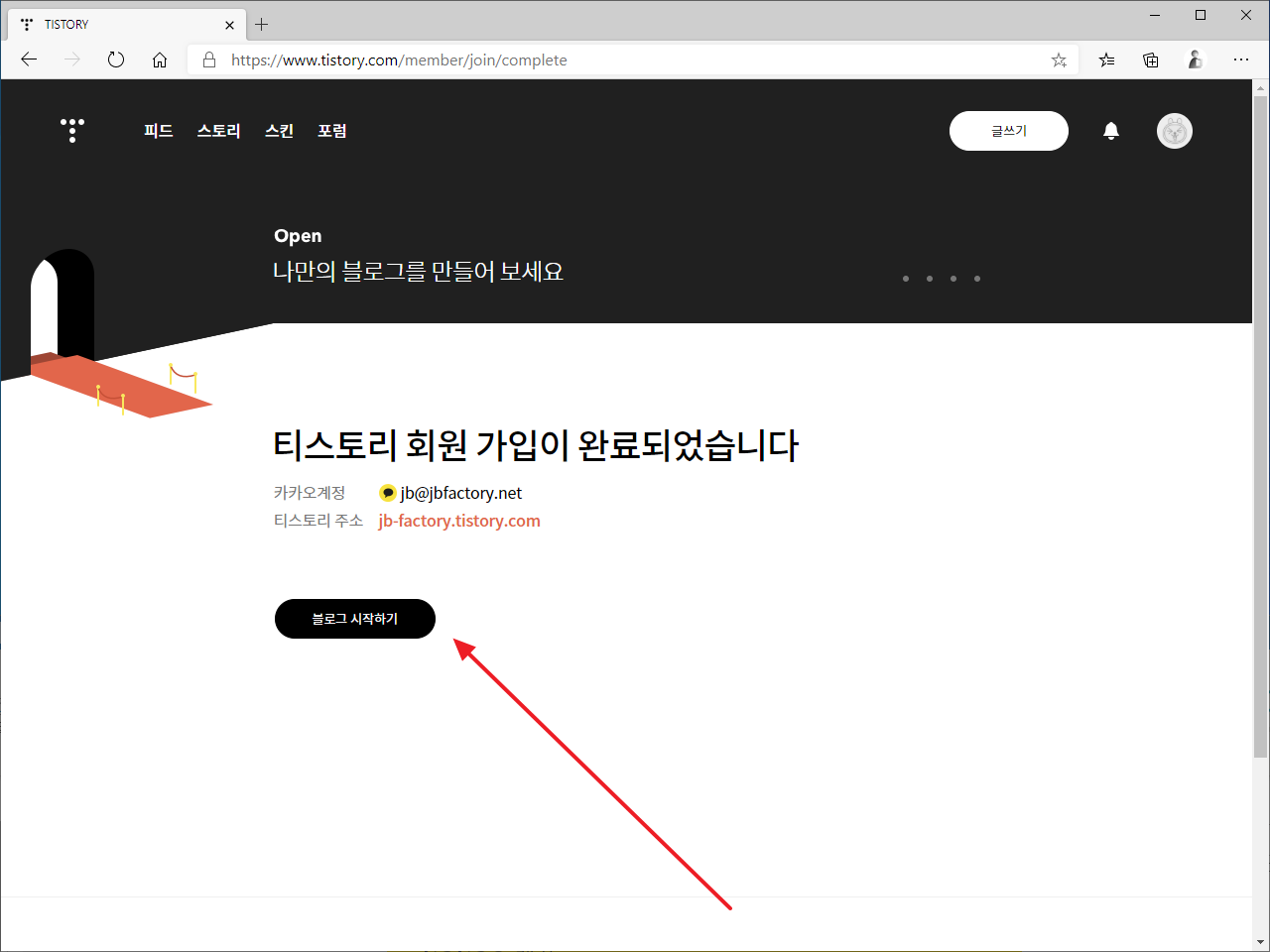The image size is (1270, 952).
Task: Click the 티스토리 주소 label
Action: pyautogui.click(x=318, y=521)
